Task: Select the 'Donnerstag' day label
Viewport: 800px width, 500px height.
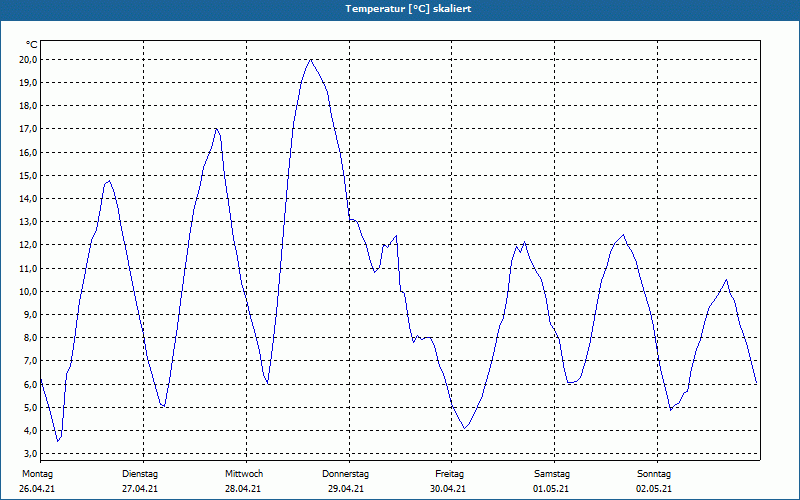Action: tap(345, 474)
